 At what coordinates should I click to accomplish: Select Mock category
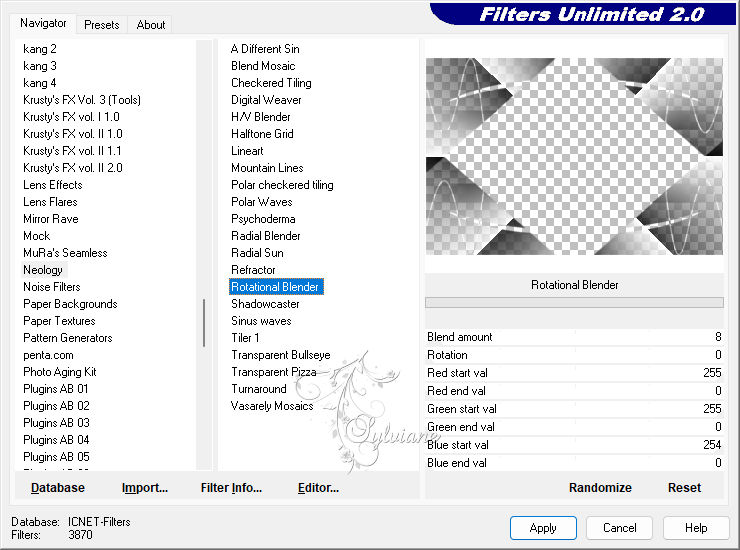(x=36, y=236)
